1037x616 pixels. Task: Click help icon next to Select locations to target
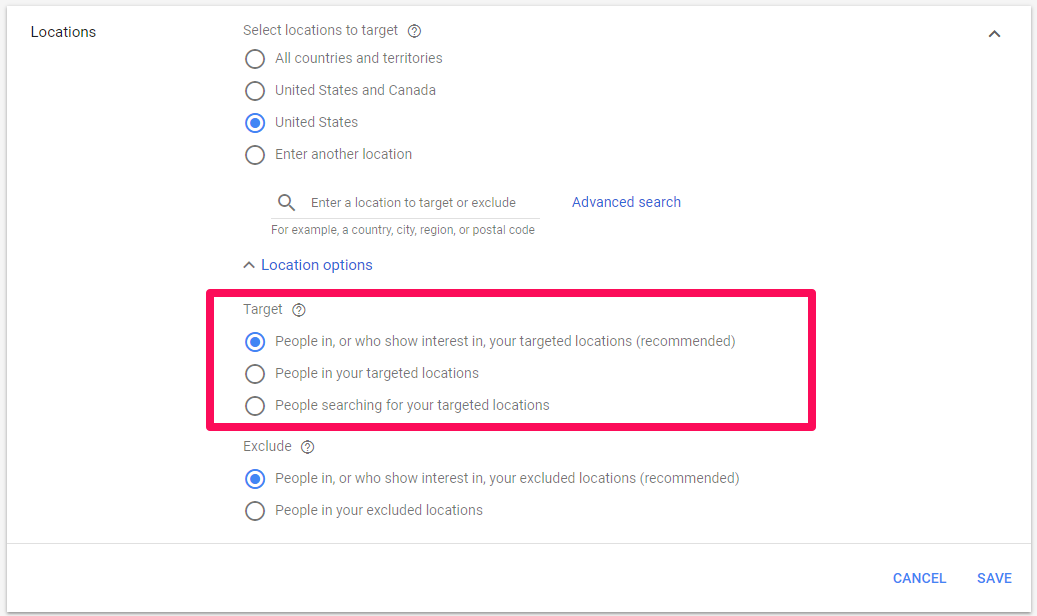pos(415,31)
